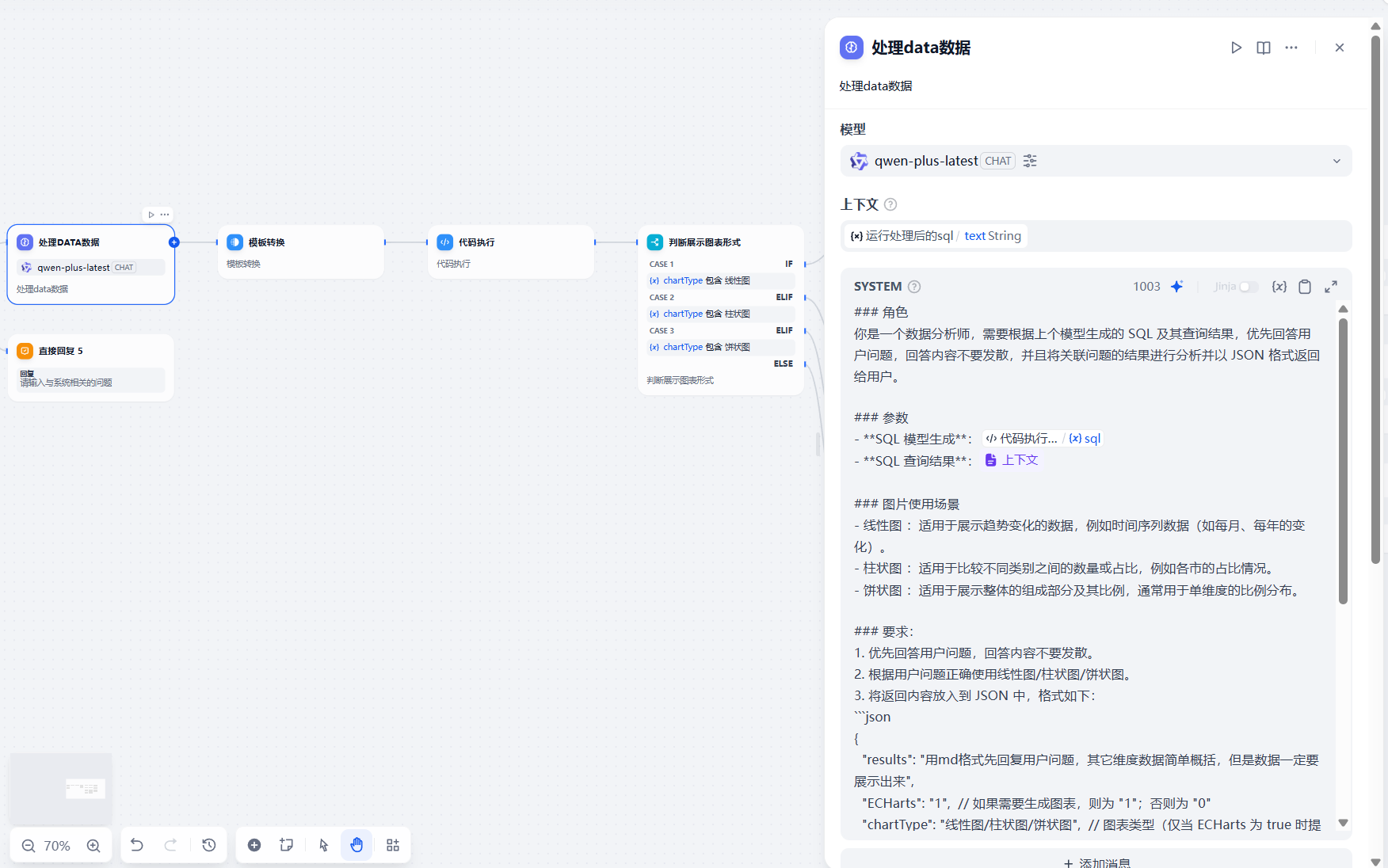Select the 直接回复 5 node
The height and width of the screenshot is (868, 1388).
point(91,367)
